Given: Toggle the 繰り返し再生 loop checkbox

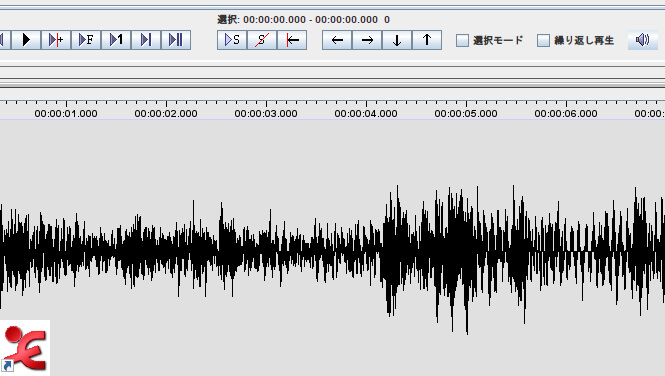Looking at the screenshot, I should [x=543, y=41].
